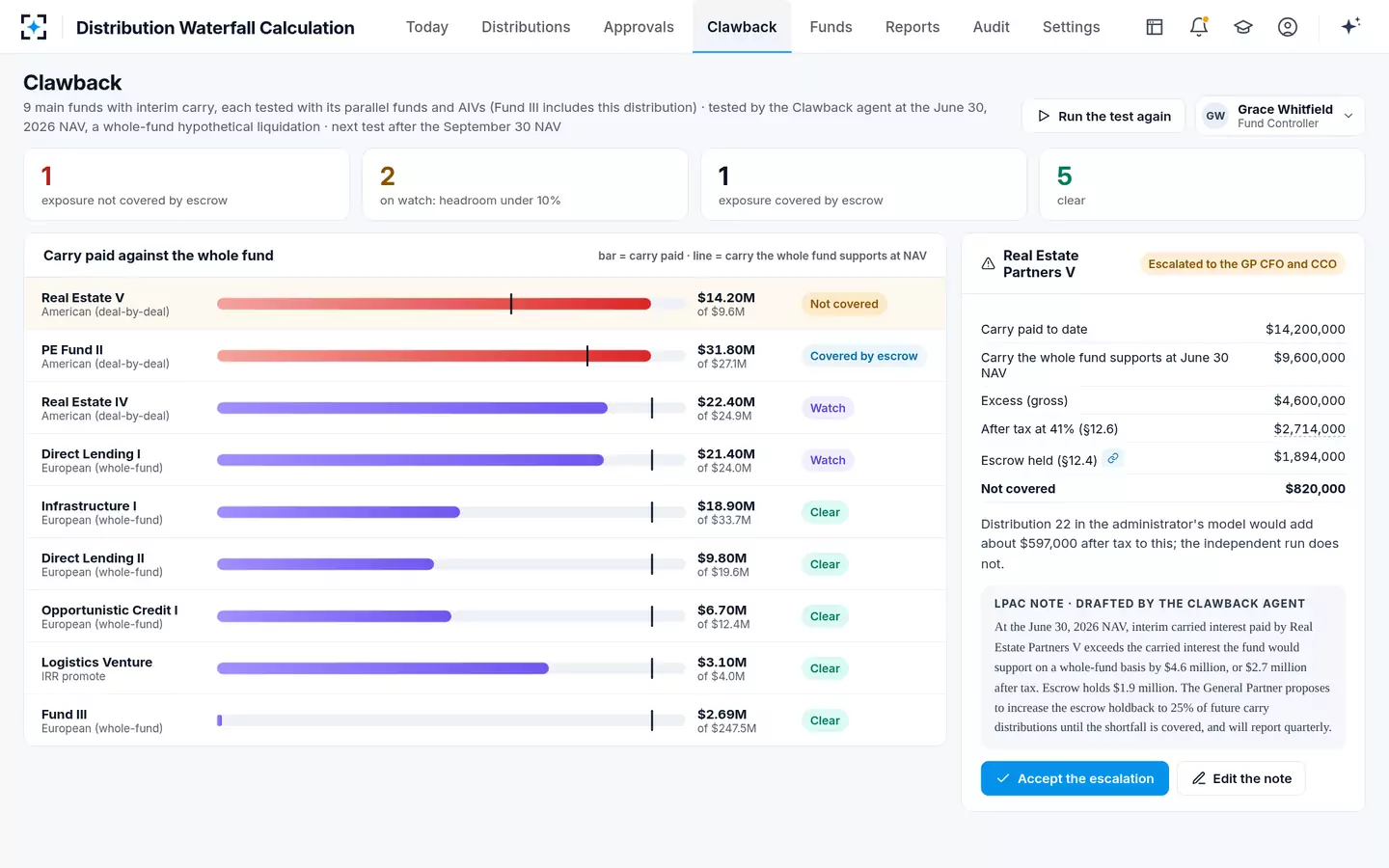This screenshot has height=868, width=1389.
Task: Click the warning triangle beside Real Estate Partners V
Action: (988, 263)
